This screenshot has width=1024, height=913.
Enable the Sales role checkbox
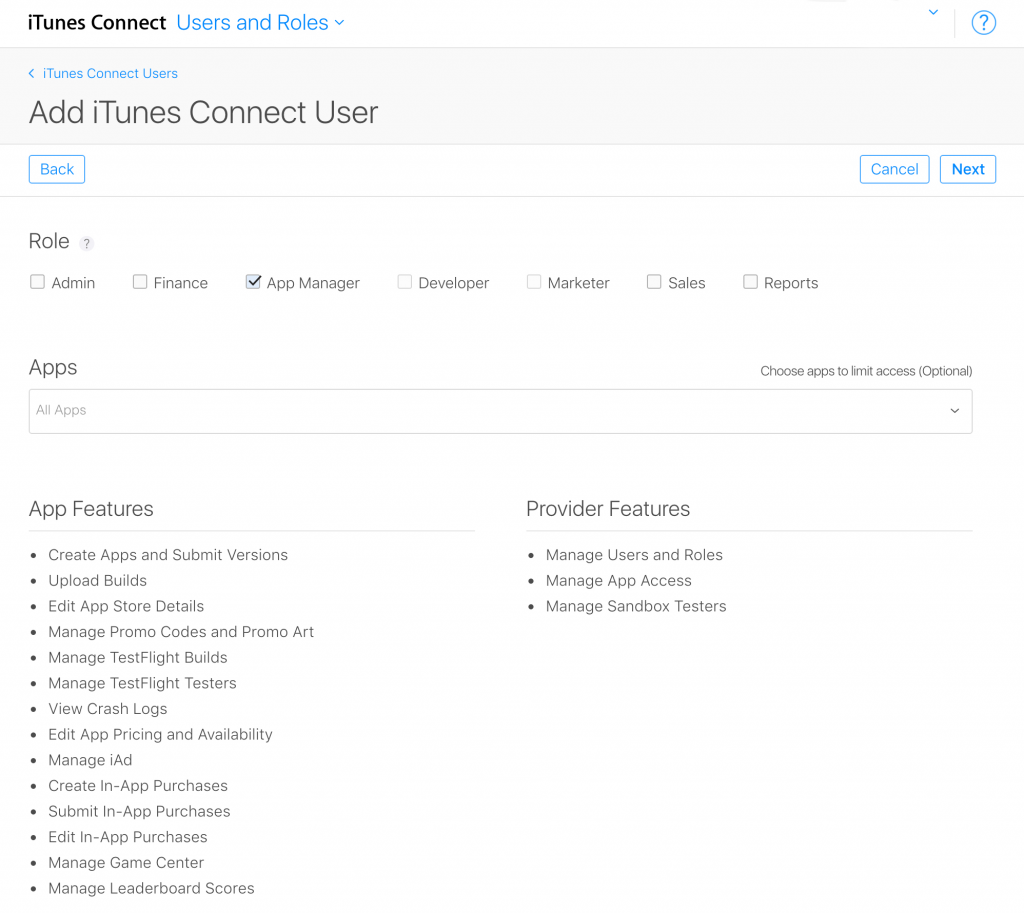click(654, 281)
